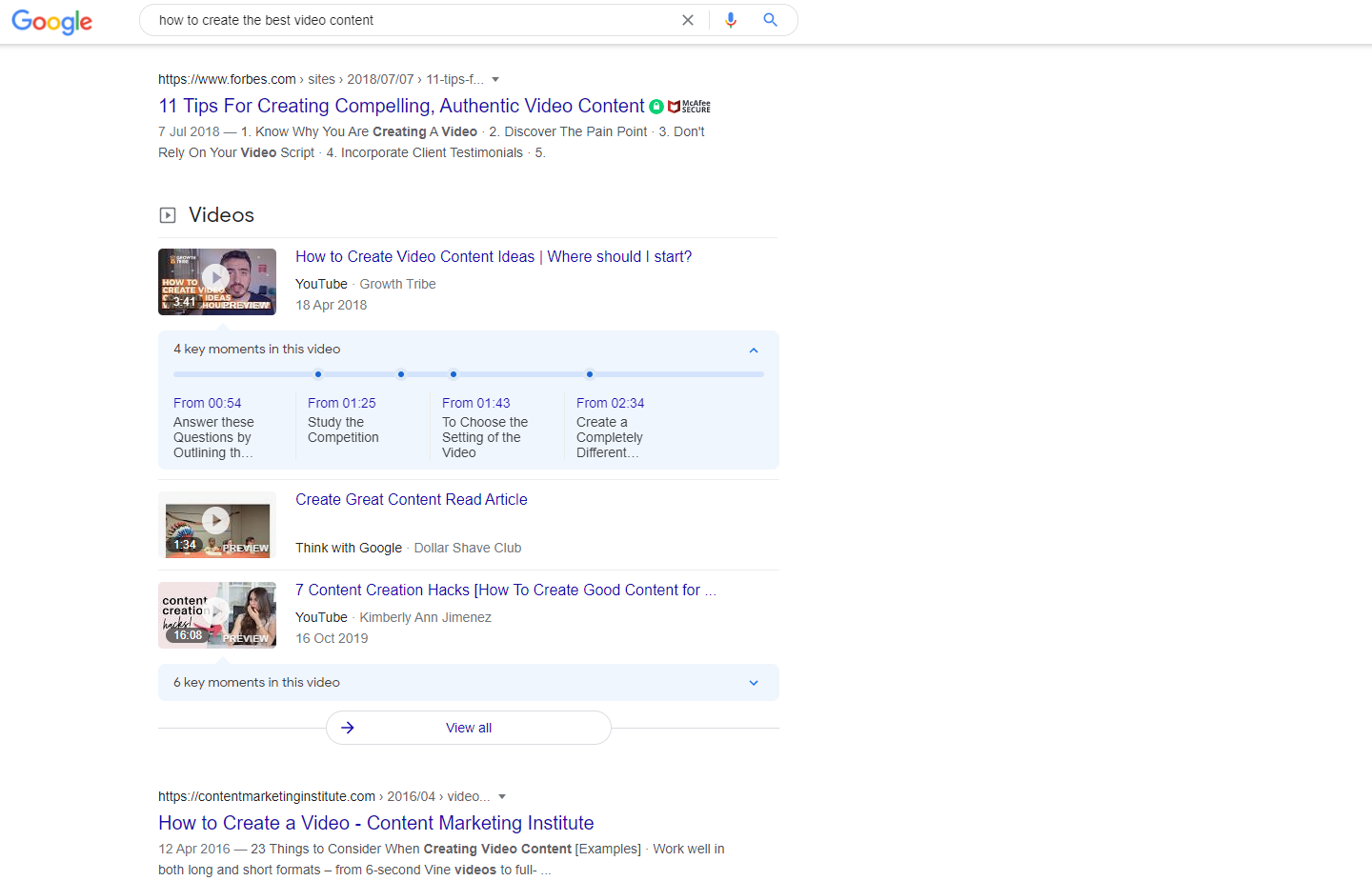Click the McAfee SECURE badge
The width and height of the screenshot is (1372, 881).
click(x=689, y=106)
